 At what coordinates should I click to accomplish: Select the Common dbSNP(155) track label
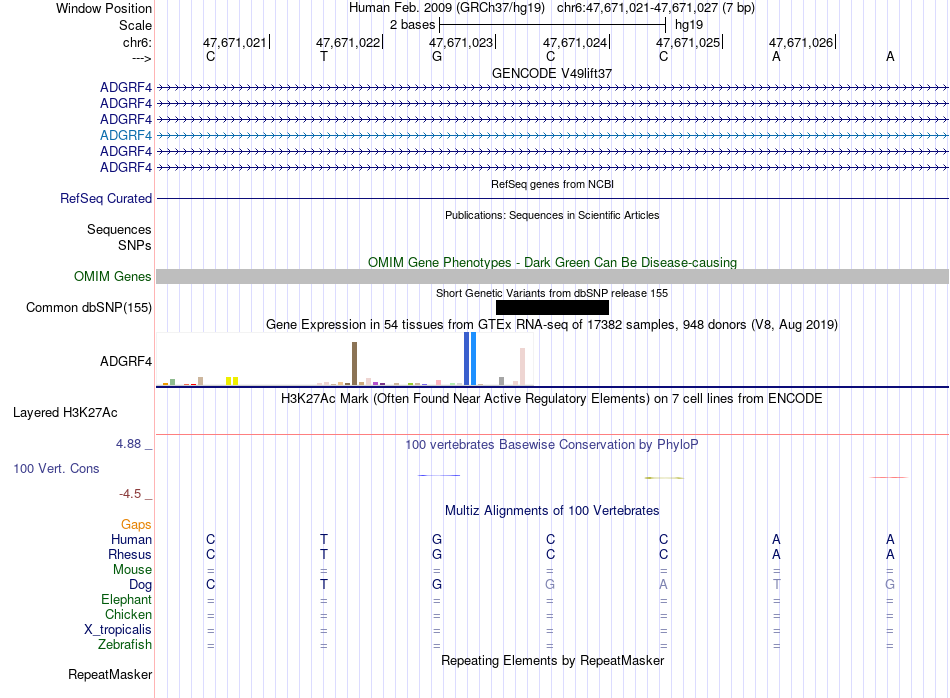(89, 307)
